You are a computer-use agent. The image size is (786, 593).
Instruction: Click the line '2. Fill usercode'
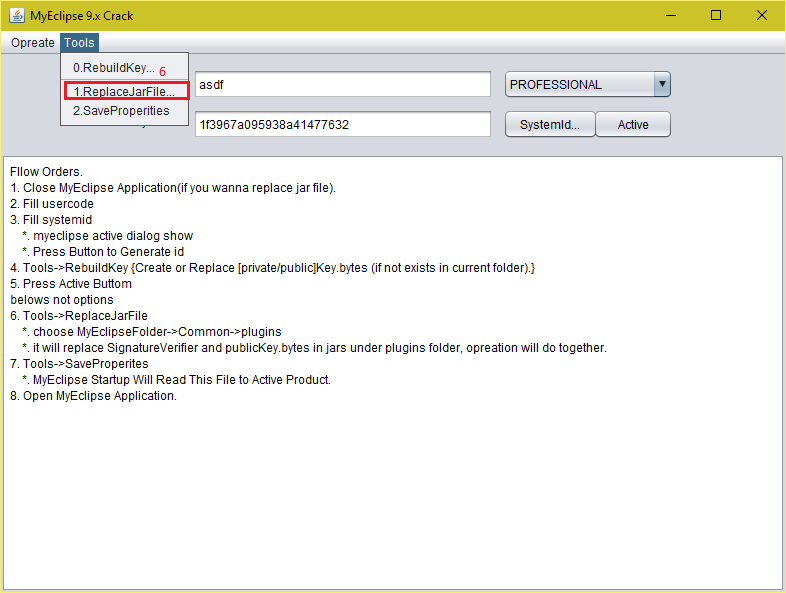pyautogui.click(x=52, y=204)
